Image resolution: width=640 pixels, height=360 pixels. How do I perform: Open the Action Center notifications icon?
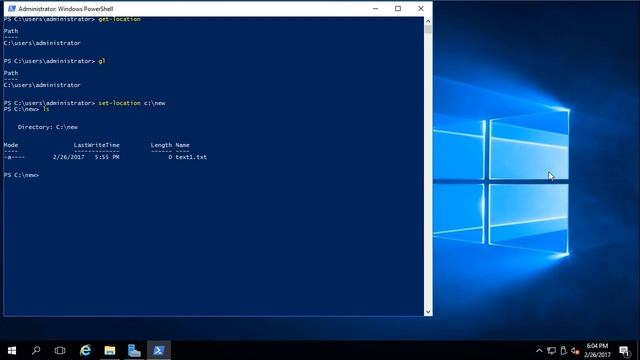(x=624, y=351)
